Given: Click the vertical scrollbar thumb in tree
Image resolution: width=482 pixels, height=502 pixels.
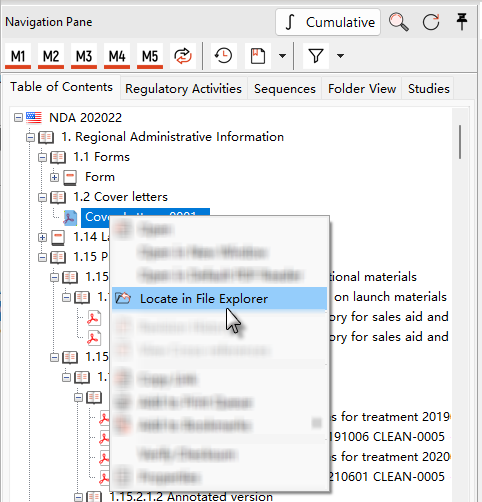Looking at the screenshot, I should (x=460, y=142).
